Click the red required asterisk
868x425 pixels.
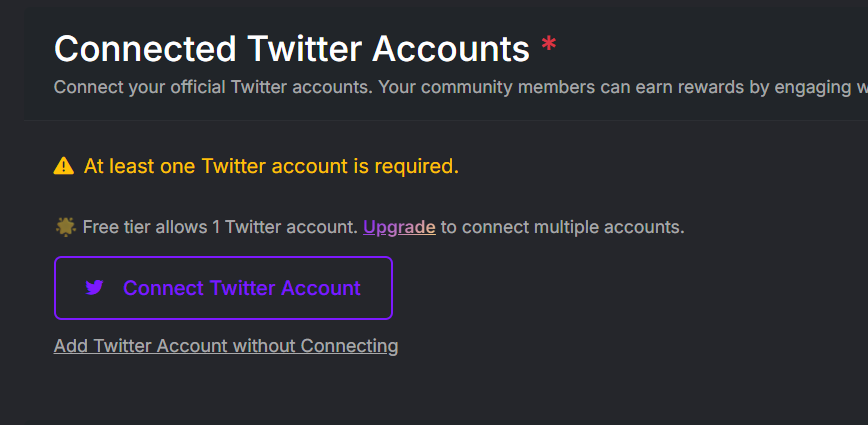coord(548,46)
